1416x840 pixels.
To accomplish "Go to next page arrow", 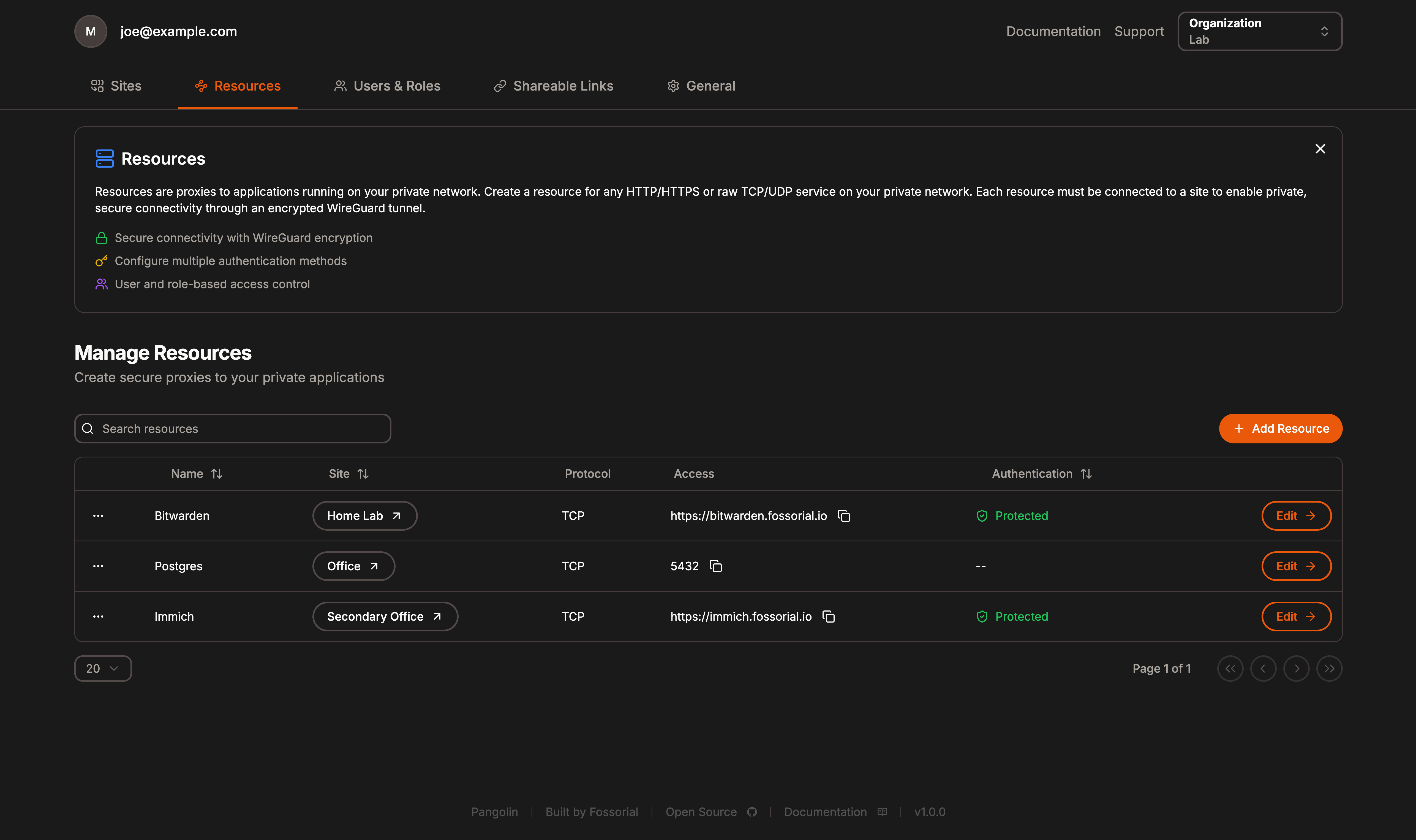I will click(x=1296, y=669).
